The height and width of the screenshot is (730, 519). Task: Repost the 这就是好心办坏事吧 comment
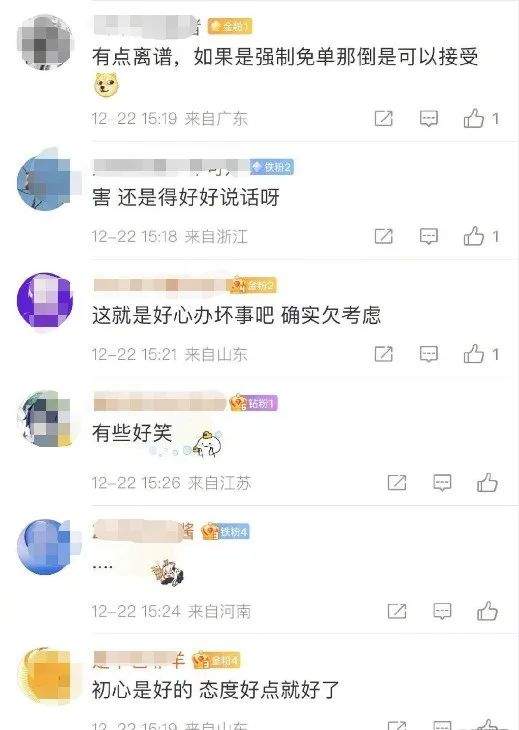click(384, 354)
